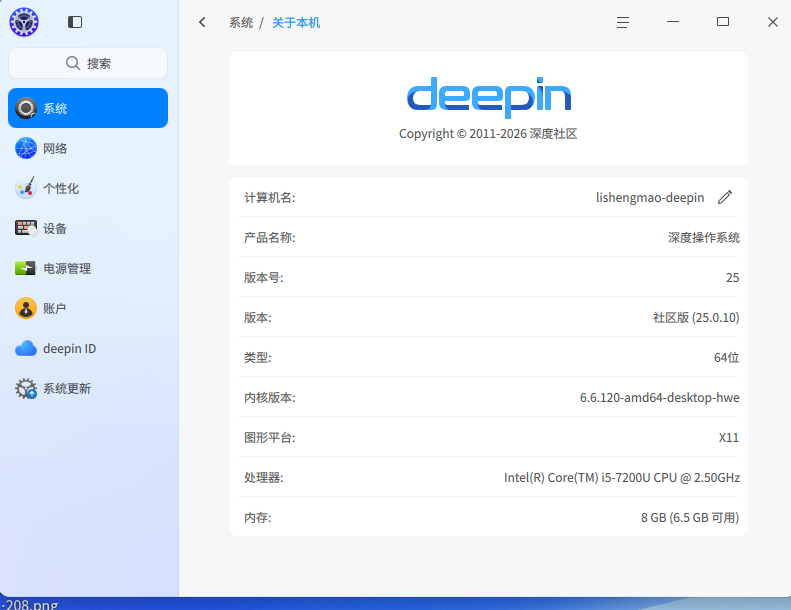Open 个性化 (Personalization) settings
Screen dimensions: 791x610
pos(88,188)
